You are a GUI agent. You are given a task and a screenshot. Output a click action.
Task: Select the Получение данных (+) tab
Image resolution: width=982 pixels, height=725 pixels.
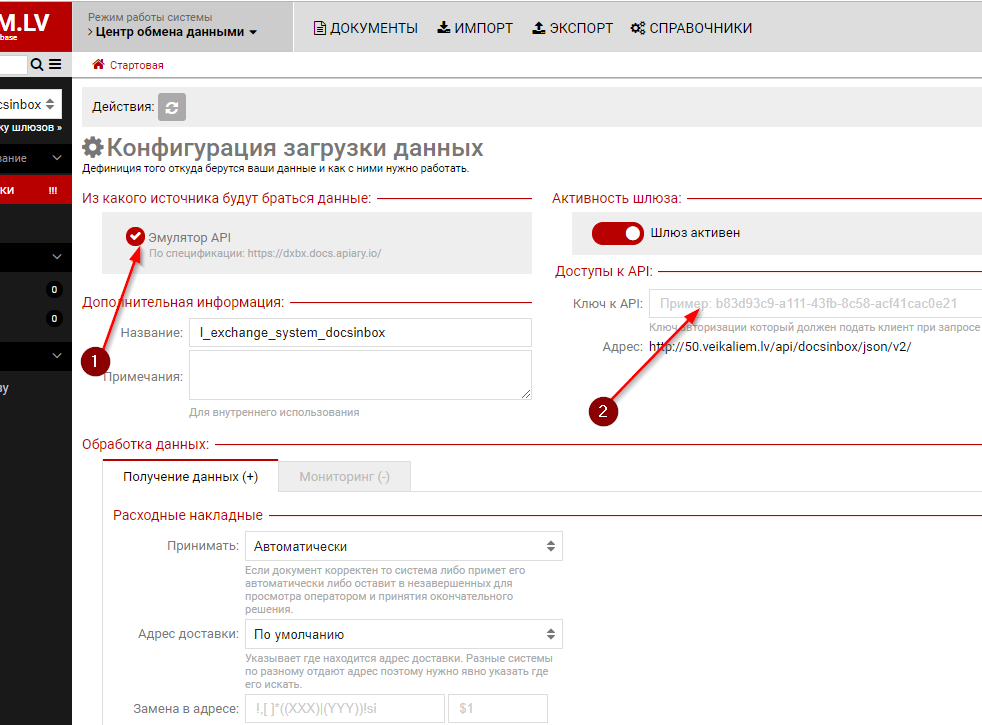pos(190,477)
